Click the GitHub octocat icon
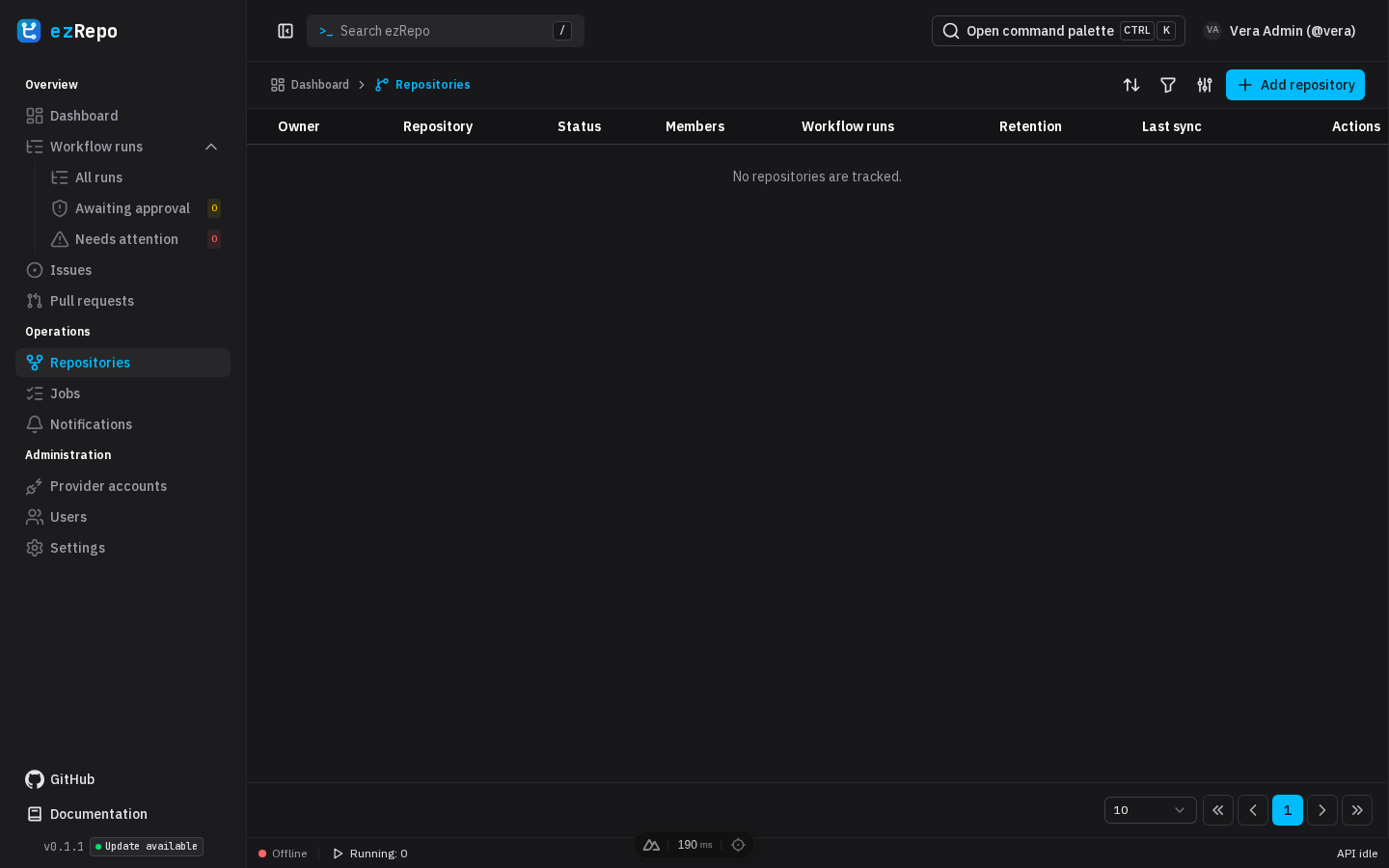Screen dimensions: 1389x868 click(x=35, y=779)
